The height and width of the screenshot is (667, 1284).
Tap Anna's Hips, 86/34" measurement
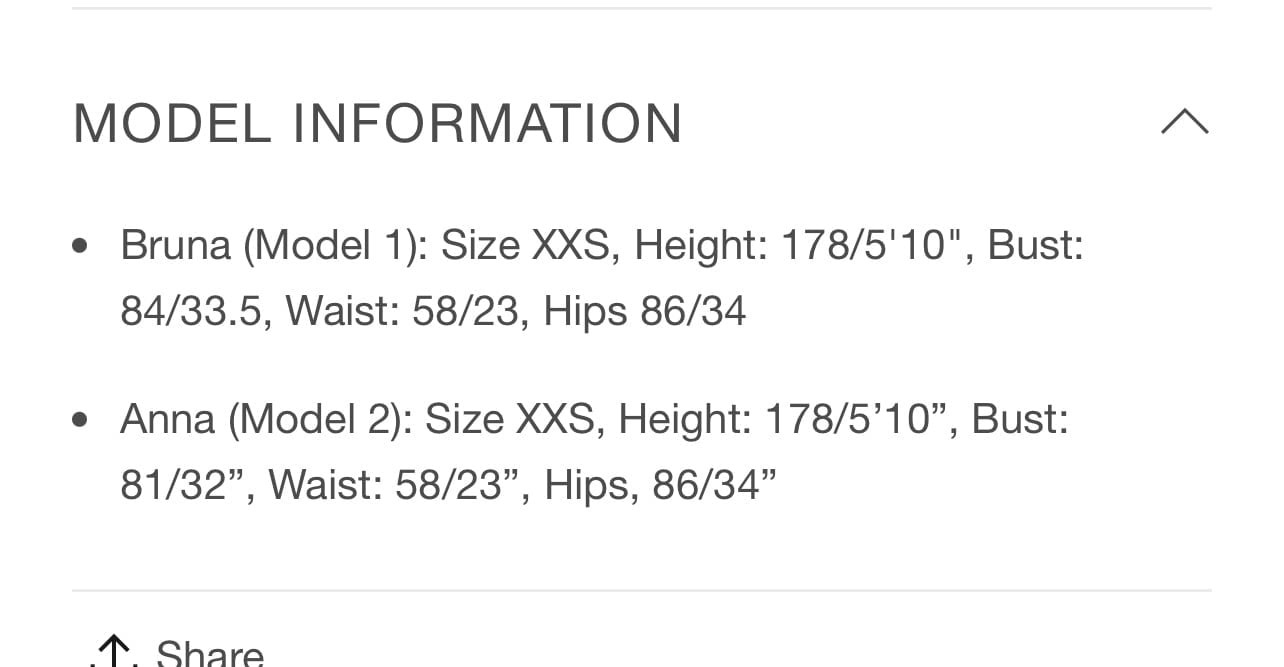point(661,485)
